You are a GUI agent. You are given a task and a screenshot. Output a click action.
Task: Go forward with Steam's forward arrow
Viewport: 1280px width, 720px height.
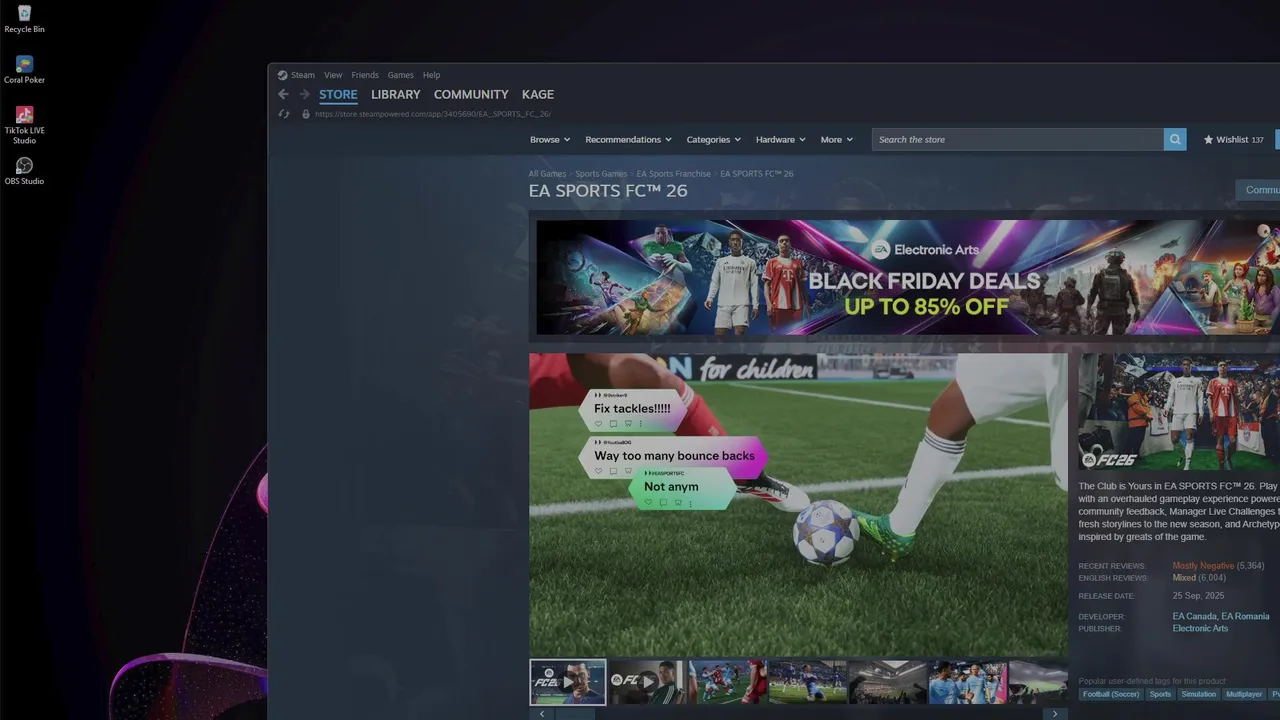[x=304, y=94]
